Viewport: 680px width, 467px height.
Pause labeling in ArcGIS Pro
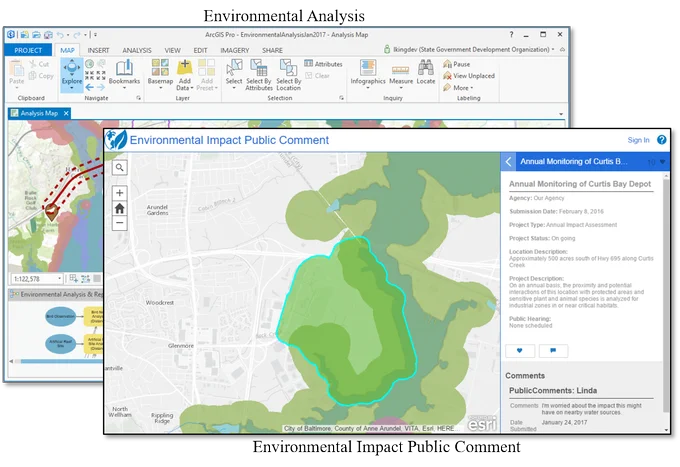pyautogui.click(x=457, y=64)
